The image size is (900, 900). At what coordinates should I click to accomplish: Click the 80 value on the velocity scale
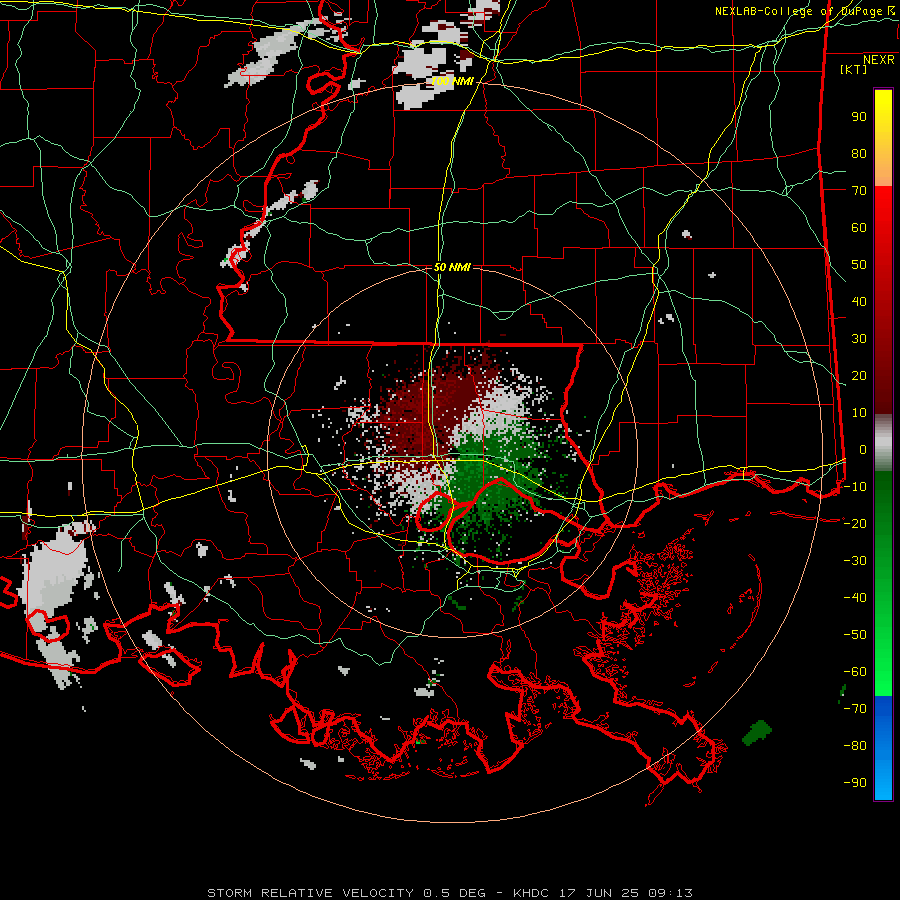(x=859, y=154)
